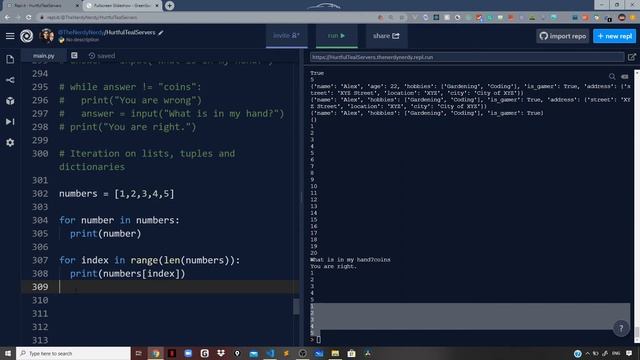Open the round help question-mark button
The height and width of the screenshot is (360, 640).
tap(621, 328)
